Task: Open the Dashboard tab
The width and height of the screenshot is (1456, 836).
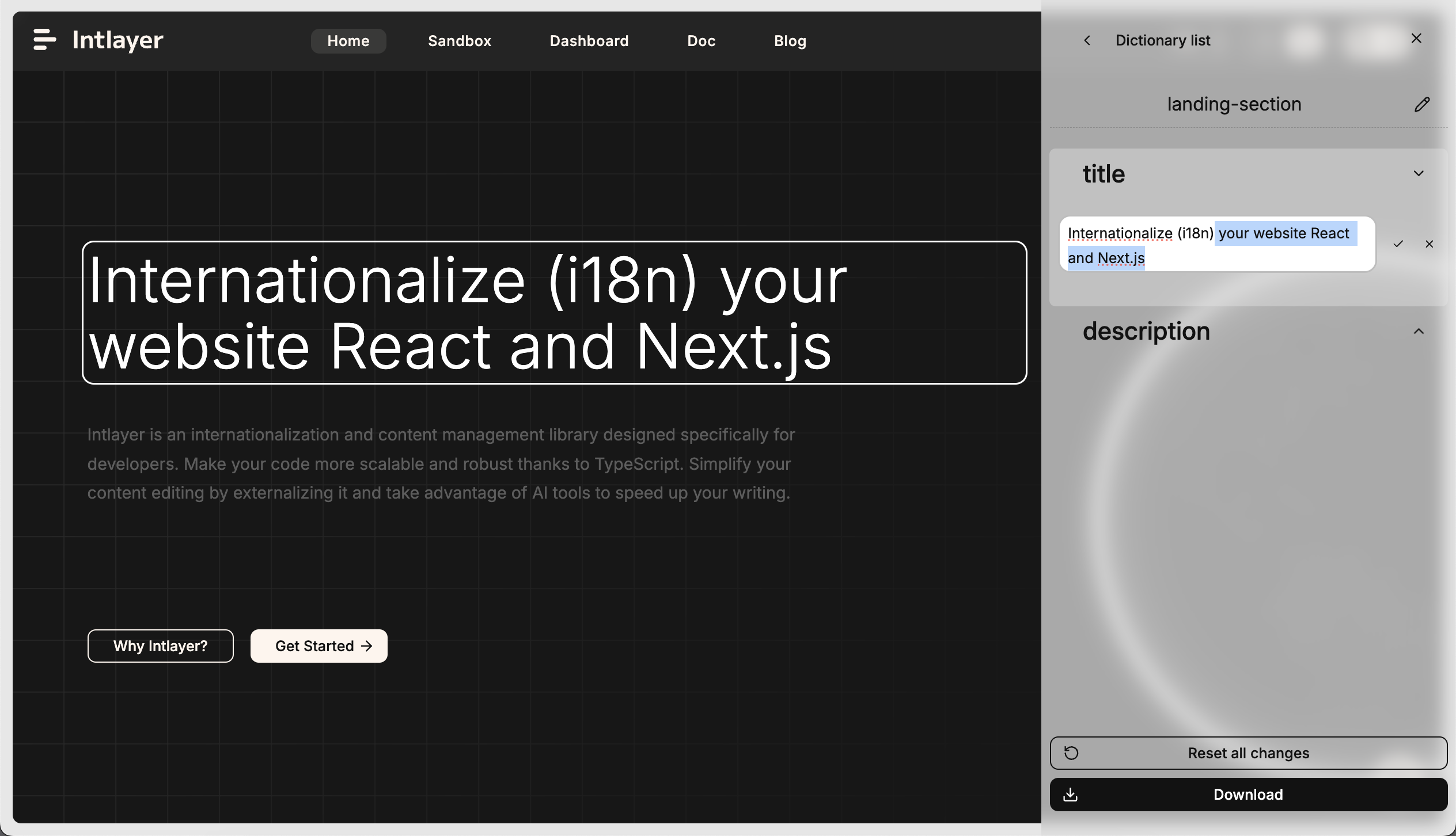Action: tap(589, 40)
